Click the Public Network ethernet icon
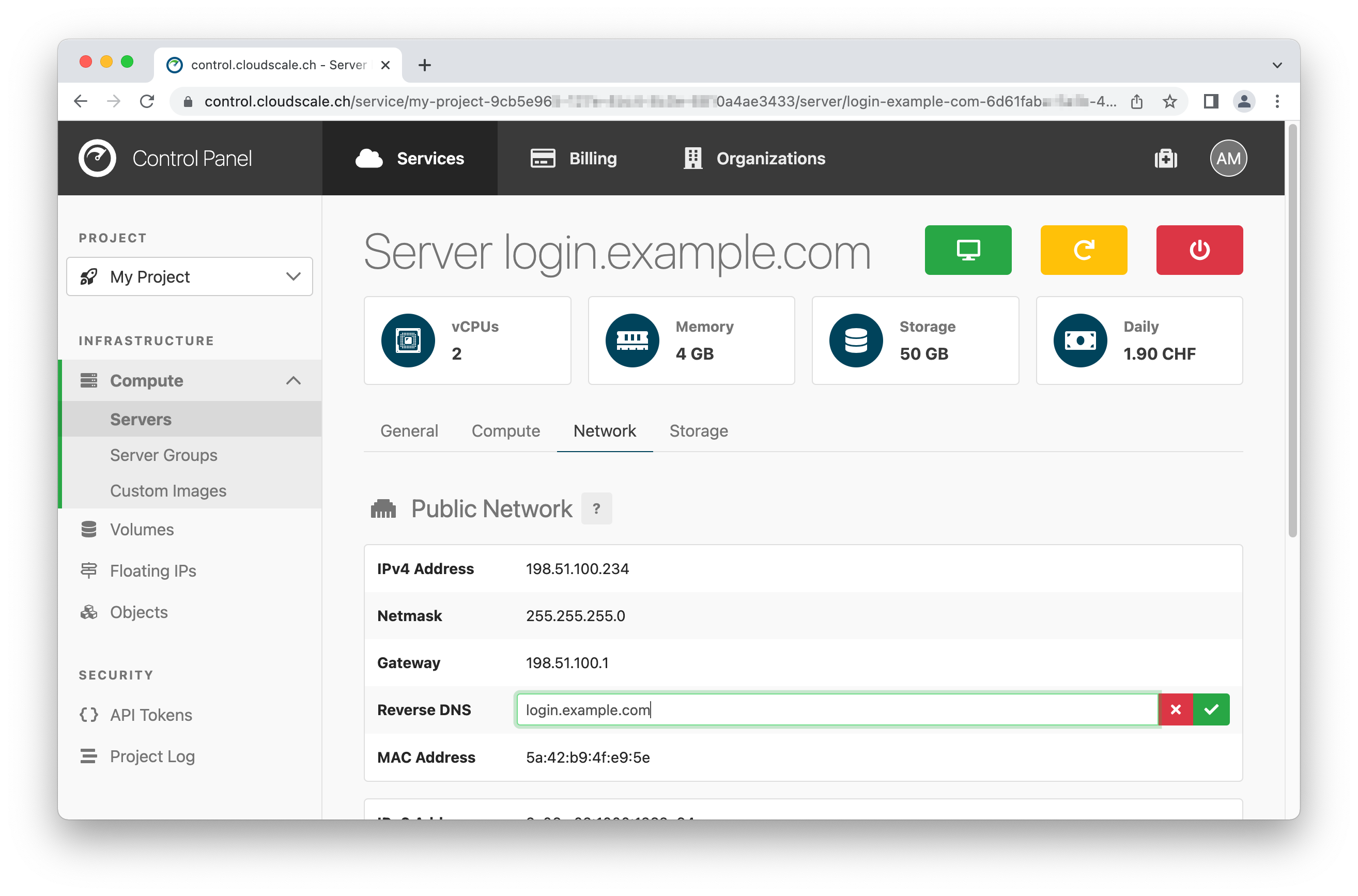Image resolution: width=1358 pixels, height=896 pixels. (x=383, y=508)
